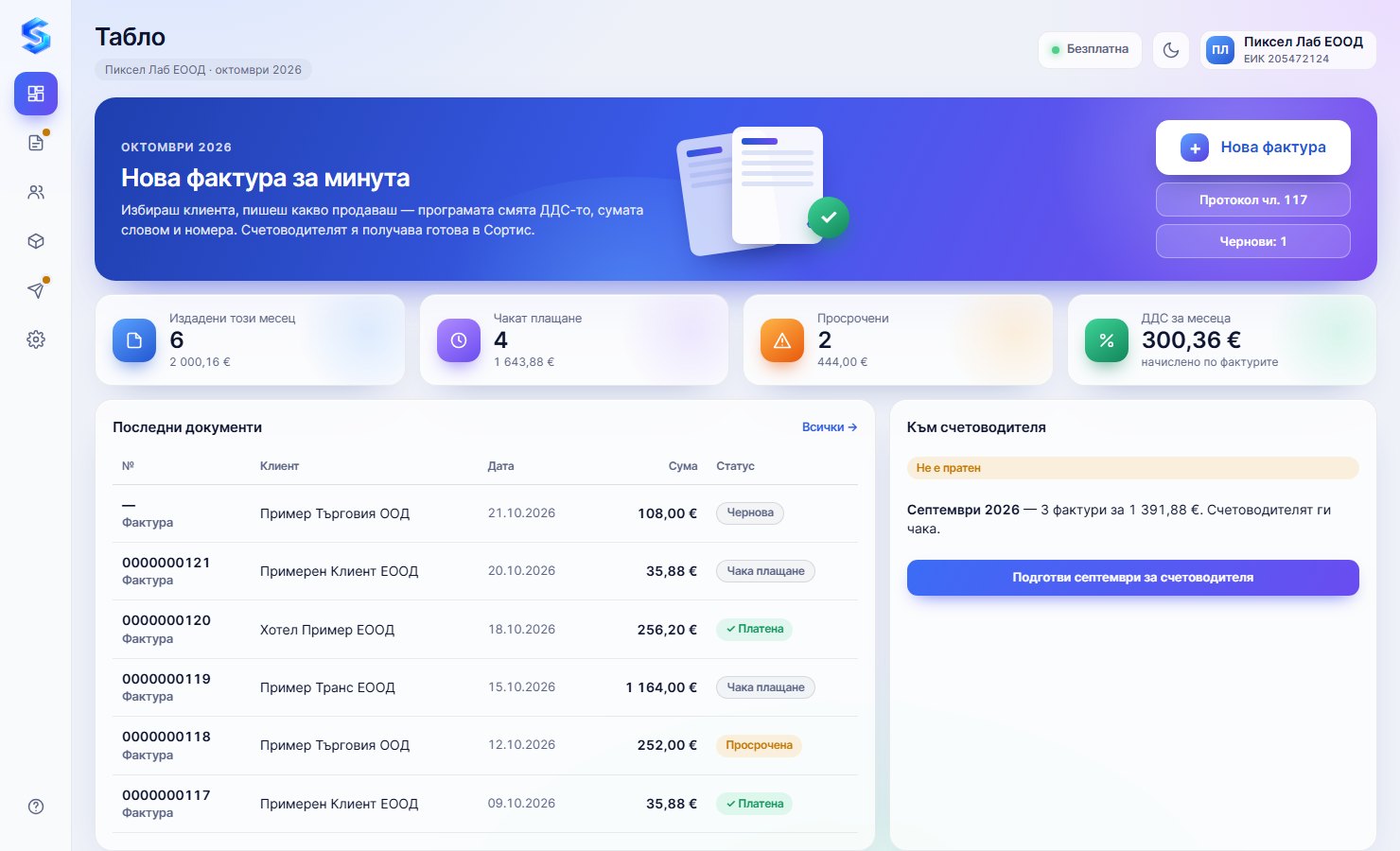Screen dimensions: 1400x851
Task: Click the green percent icon in ДДС за месеца
Action: click(1107, 340)
